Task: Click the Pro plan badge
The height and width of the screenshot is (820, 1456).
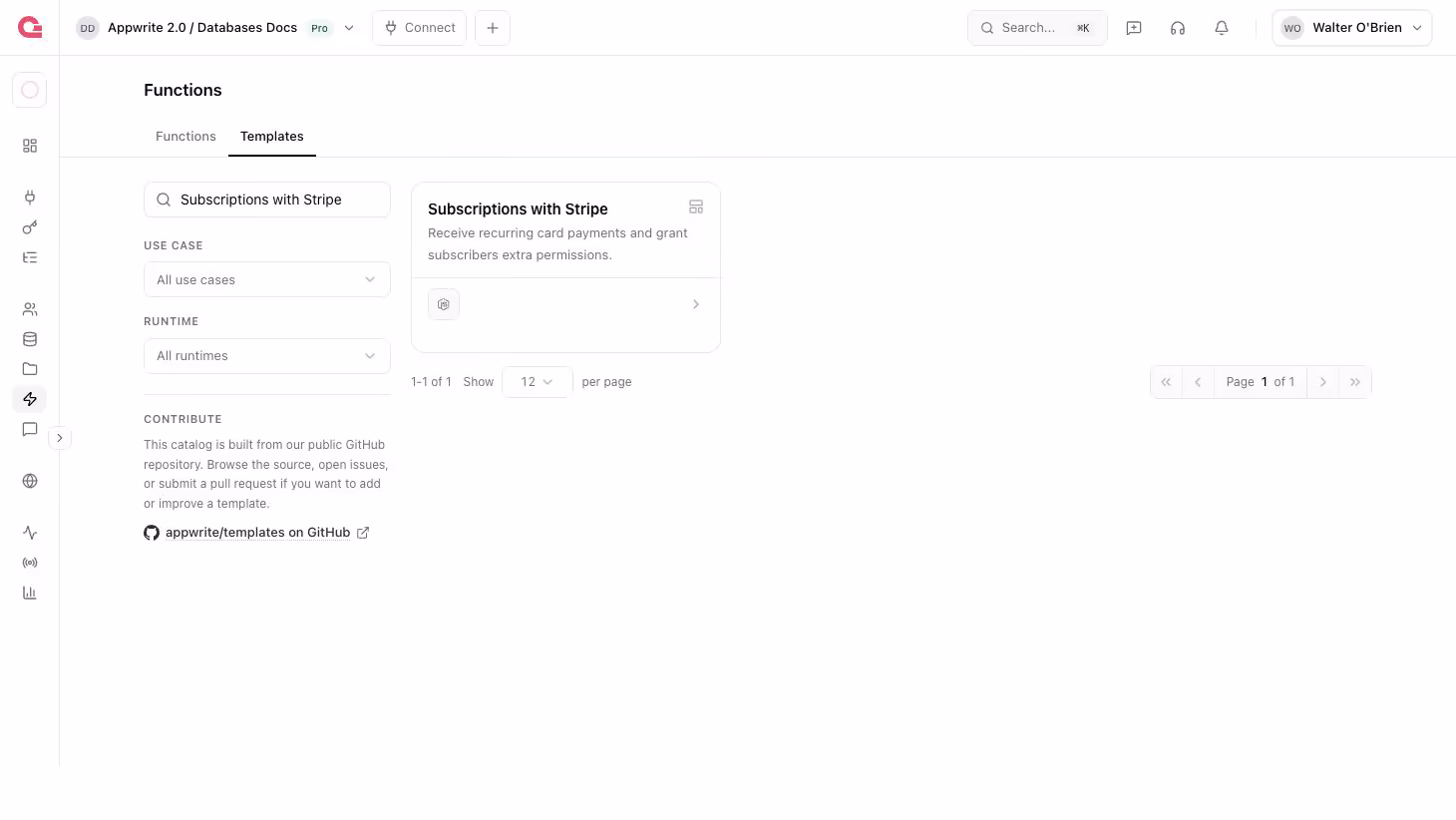Action: [x=319, y=28]
